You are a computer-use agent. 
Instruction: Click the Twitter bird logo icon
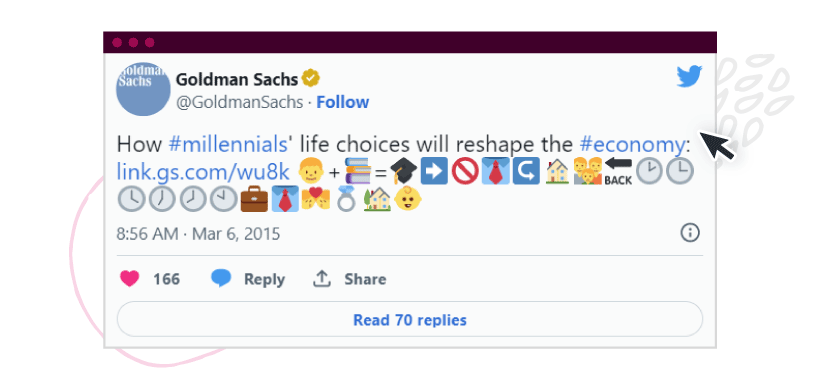point(689,76)
